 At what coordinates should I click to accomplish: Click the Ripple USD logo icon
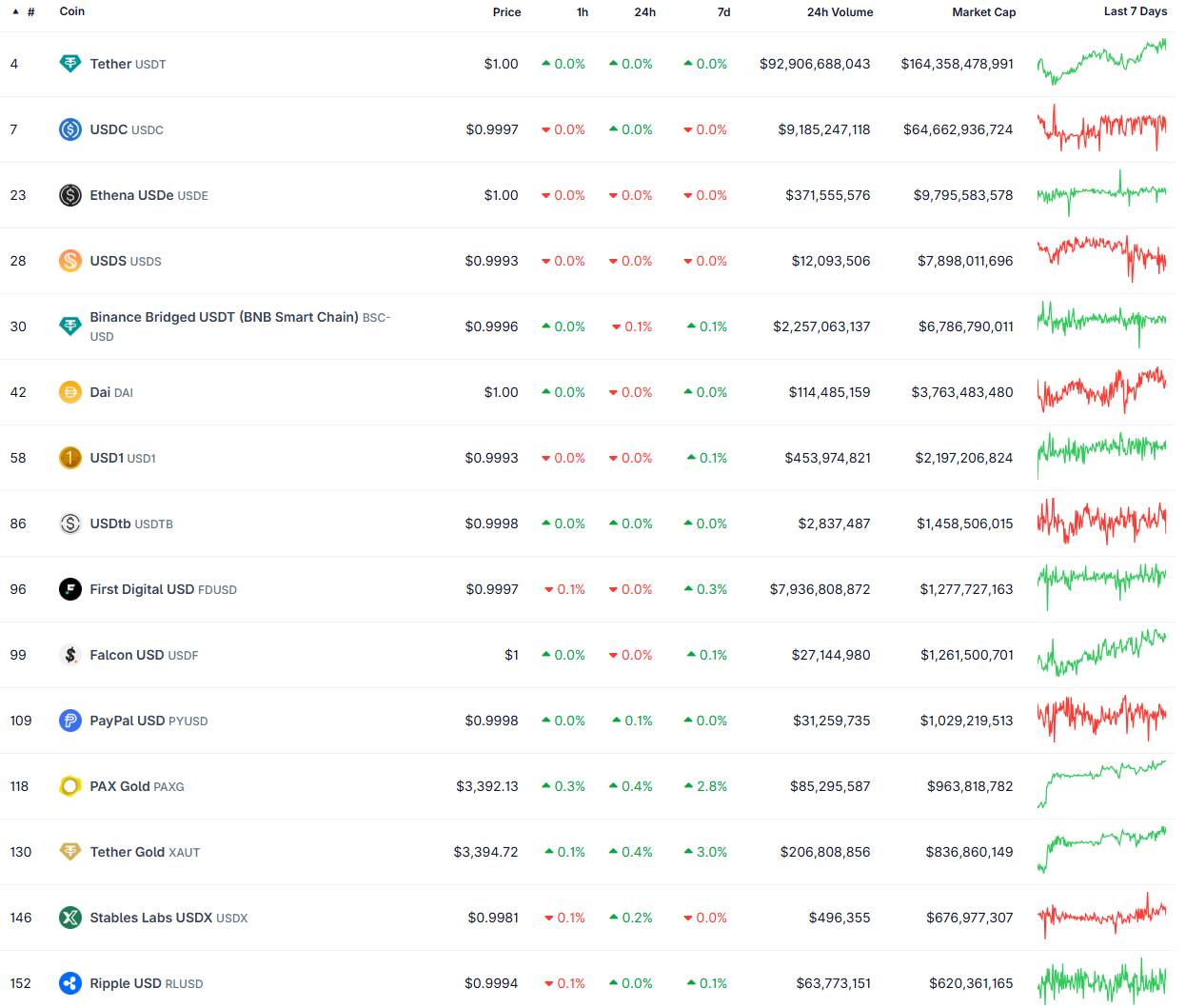70,983
